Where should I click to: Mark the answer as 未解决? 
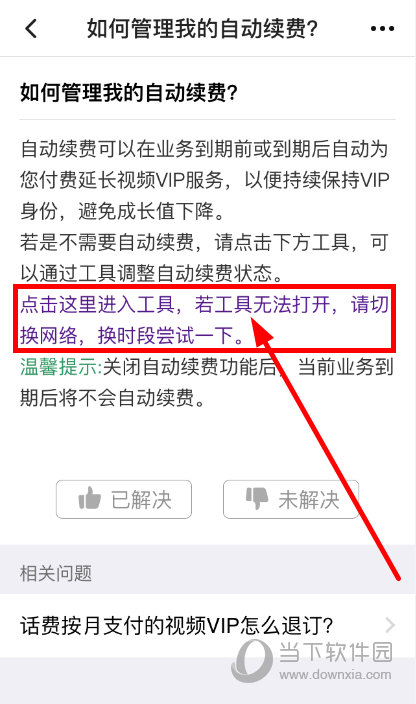[x=291, y=499]
